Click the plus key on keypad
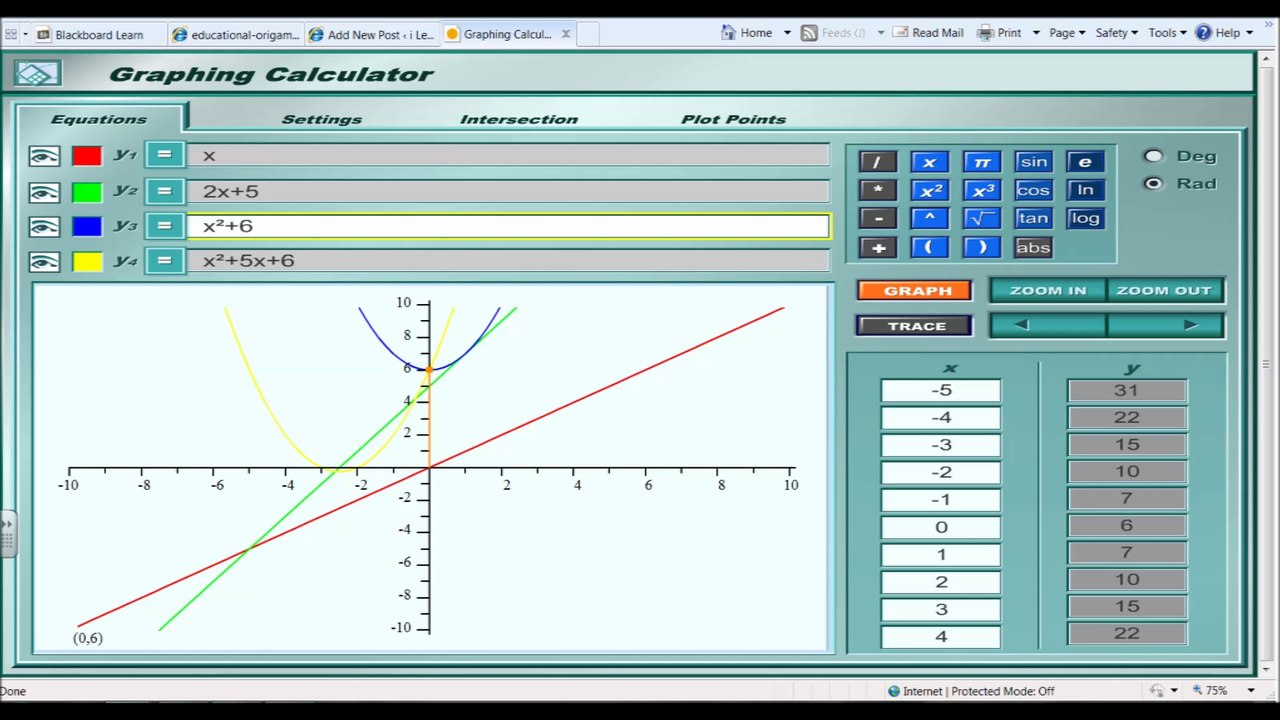Image resolution: width=1280 pixels, height=720 pixels. [877, 247]
